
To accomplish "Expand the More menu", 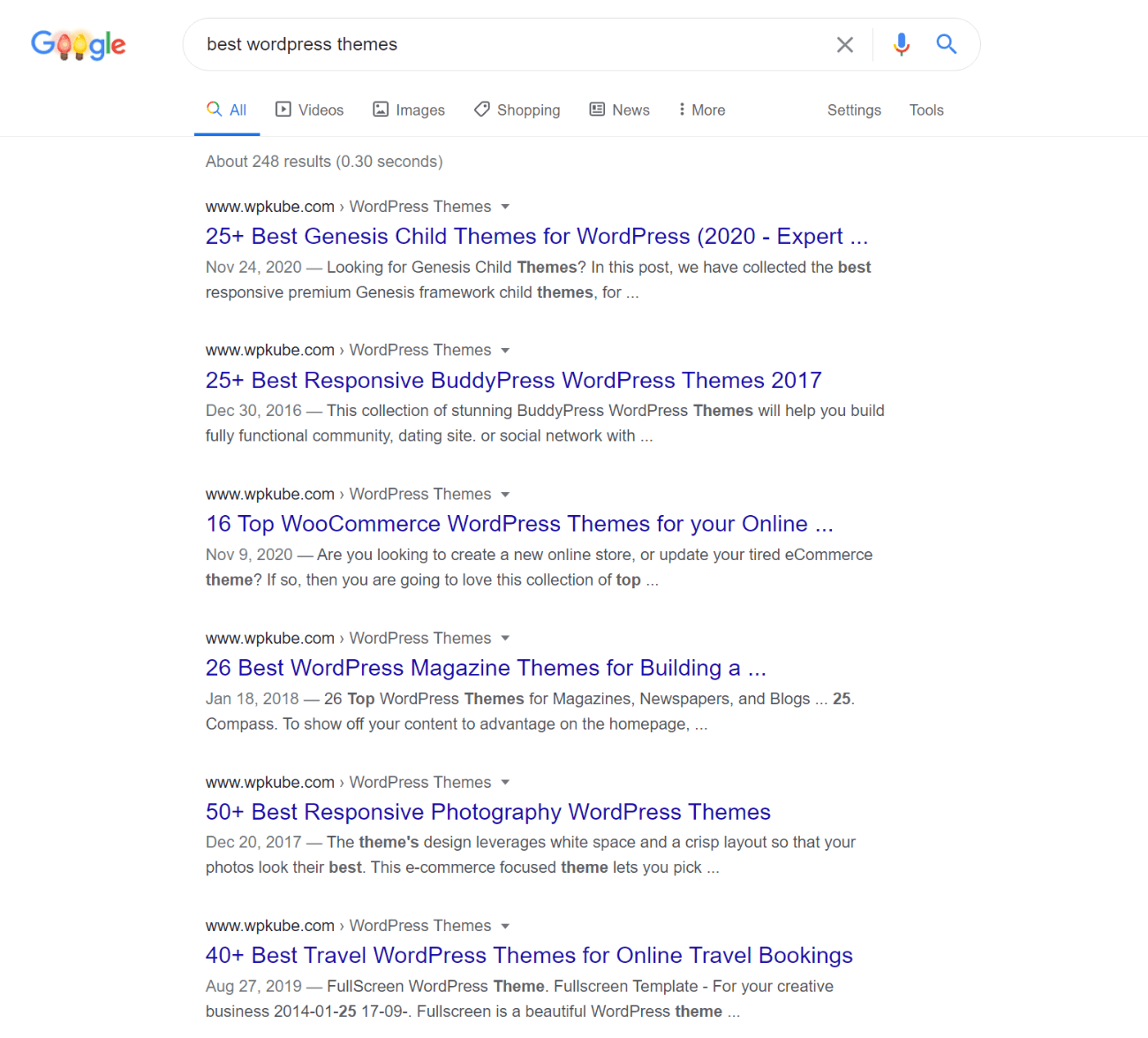I will click(702, 110).
